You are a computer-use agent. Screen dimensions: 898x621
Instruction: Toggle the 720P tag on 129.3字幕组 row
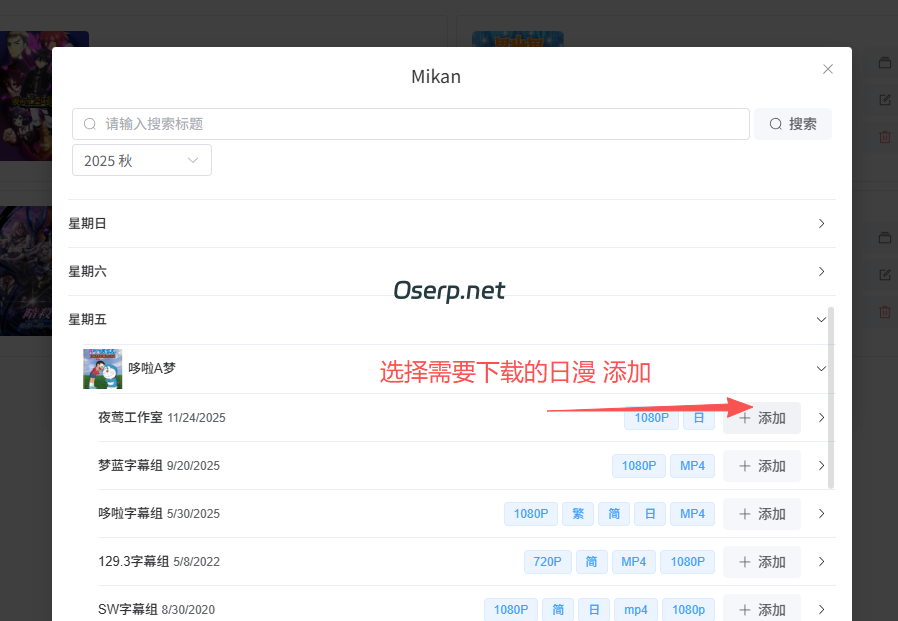pos(547,561)
